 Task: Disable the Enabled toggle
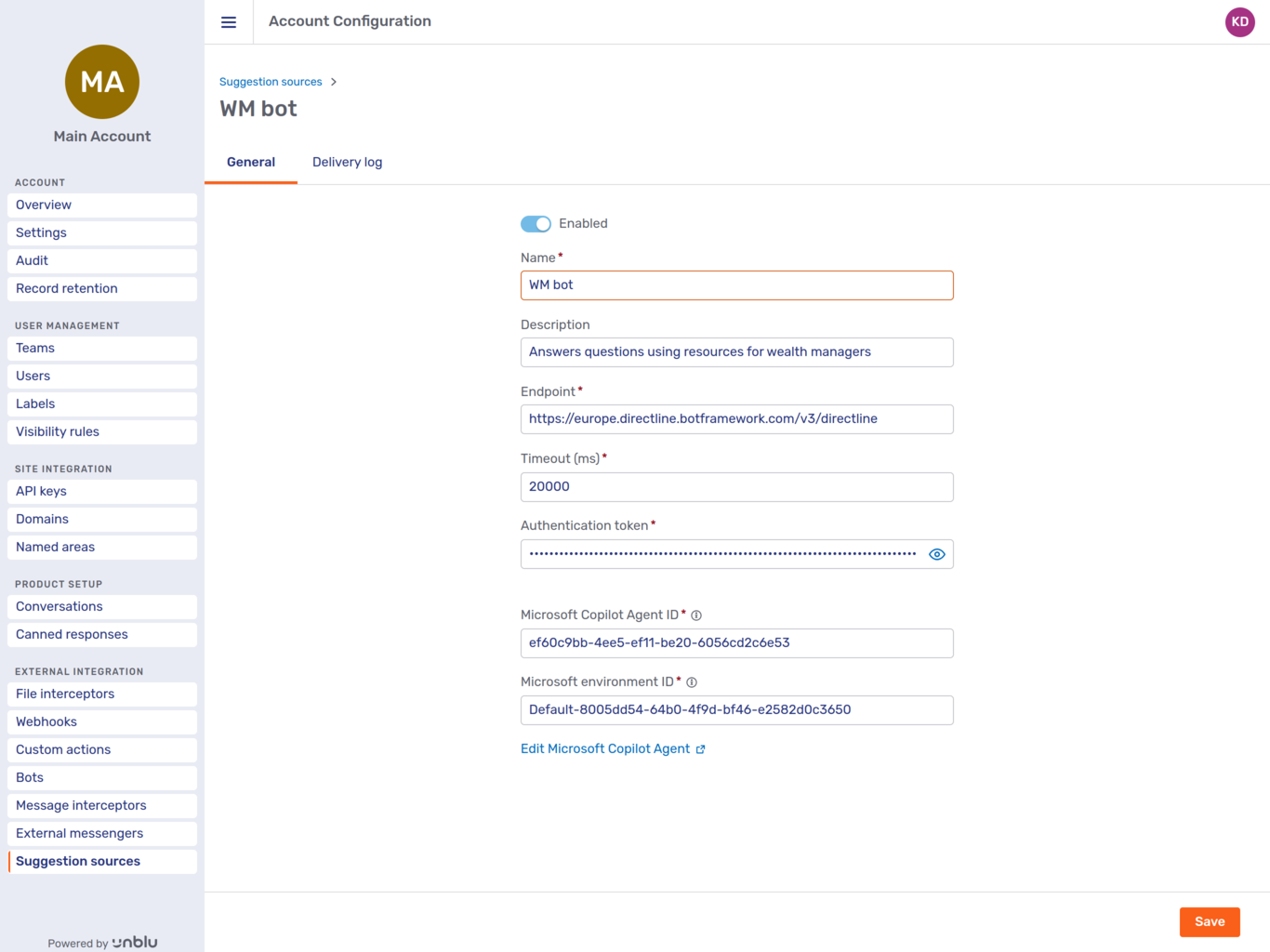click(x=536, y=223)
